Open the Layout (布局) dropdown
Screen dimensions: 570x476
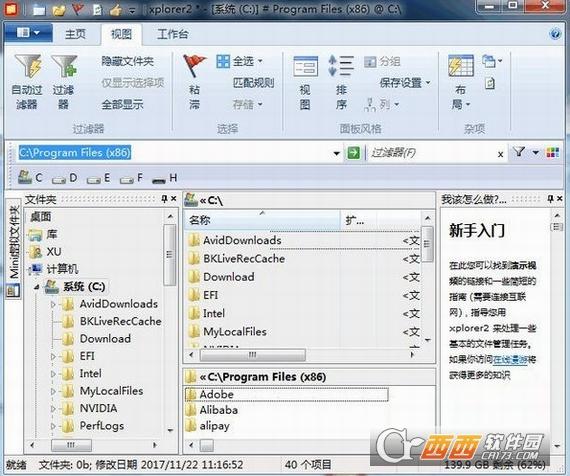coord(468,105)
